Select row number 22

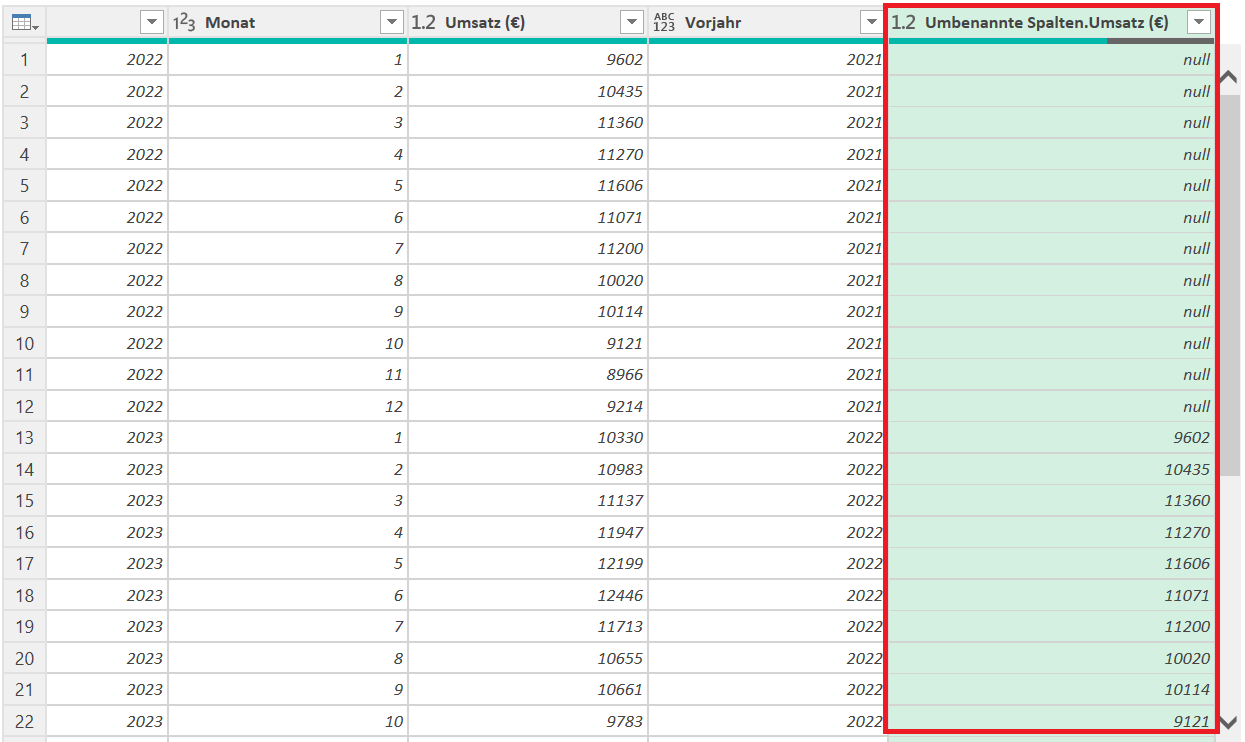click(24, 721)
